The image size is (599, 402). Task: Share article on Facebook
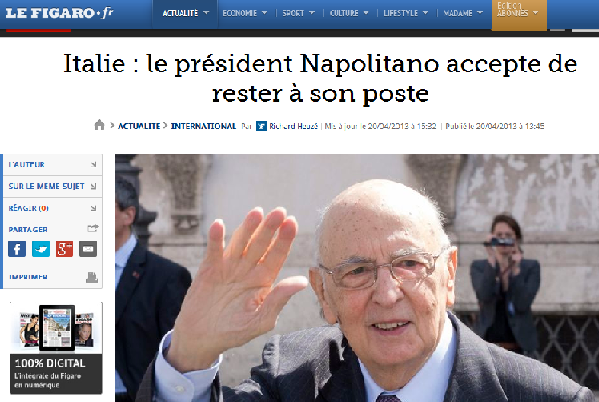[17, 249]
